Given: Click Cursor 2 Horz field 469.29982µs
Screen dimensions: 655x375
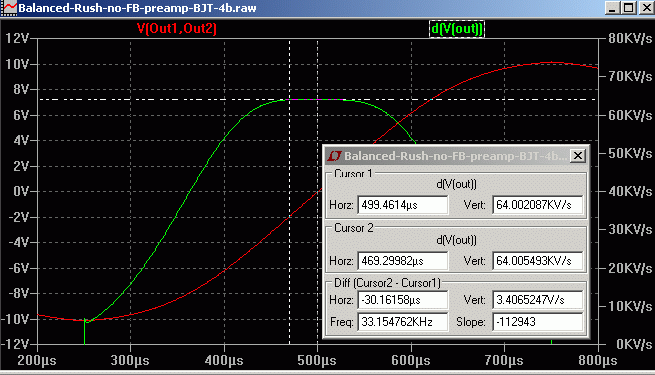Looking at the screenshot, I should [x=403, y=261].
